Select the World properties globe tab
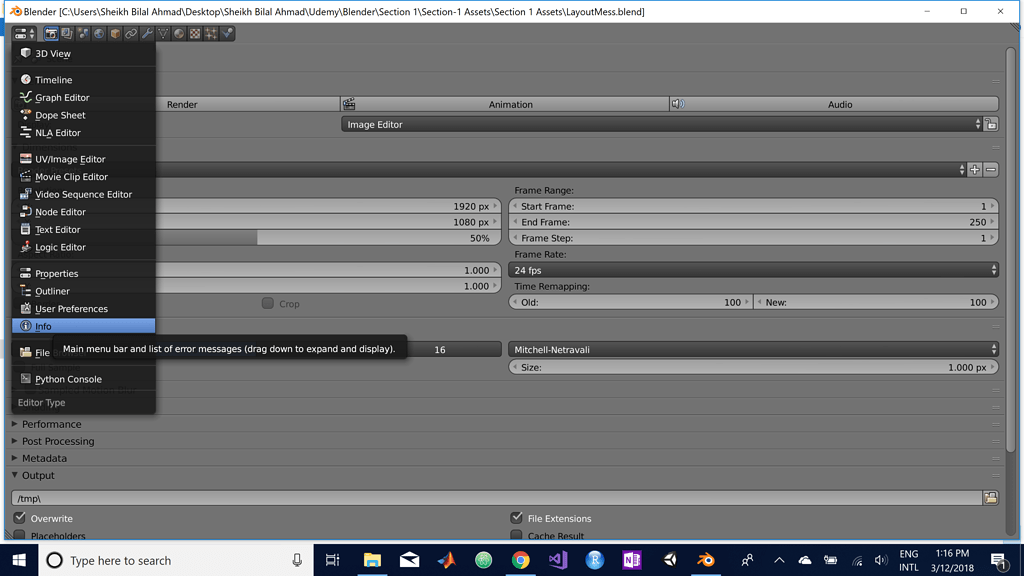The width and height of the screenshot is (1024, 576). pyautogui.click(x=99, y=33)
